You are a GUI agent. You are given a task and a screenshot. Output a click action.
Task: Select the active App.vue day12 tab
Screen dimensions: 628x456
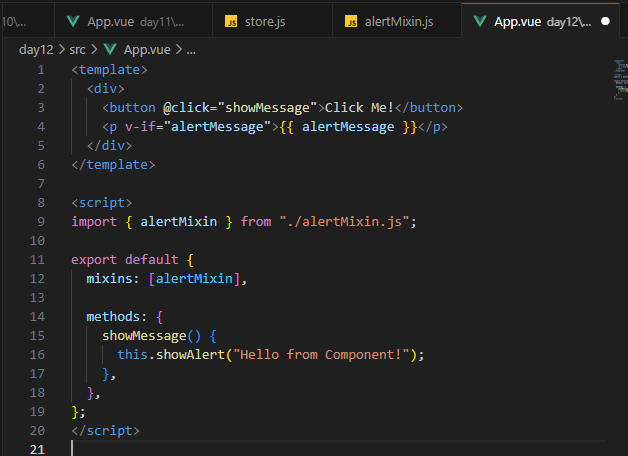point(540,21)
